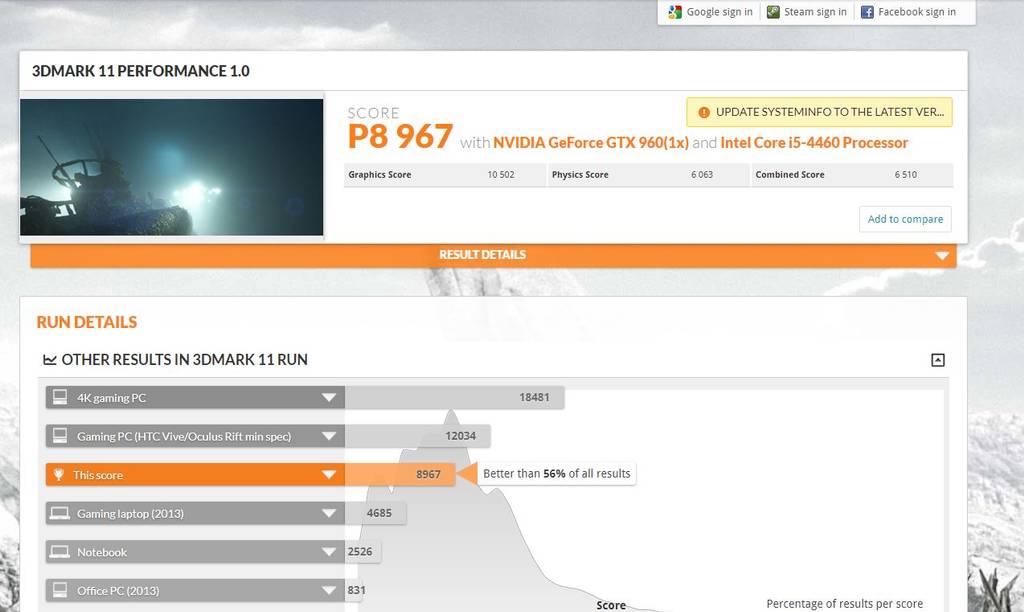Click the Gaming laptop (2013) laptop icon
Viewport: 1024px width, 612px height.
tap(59, 513)
